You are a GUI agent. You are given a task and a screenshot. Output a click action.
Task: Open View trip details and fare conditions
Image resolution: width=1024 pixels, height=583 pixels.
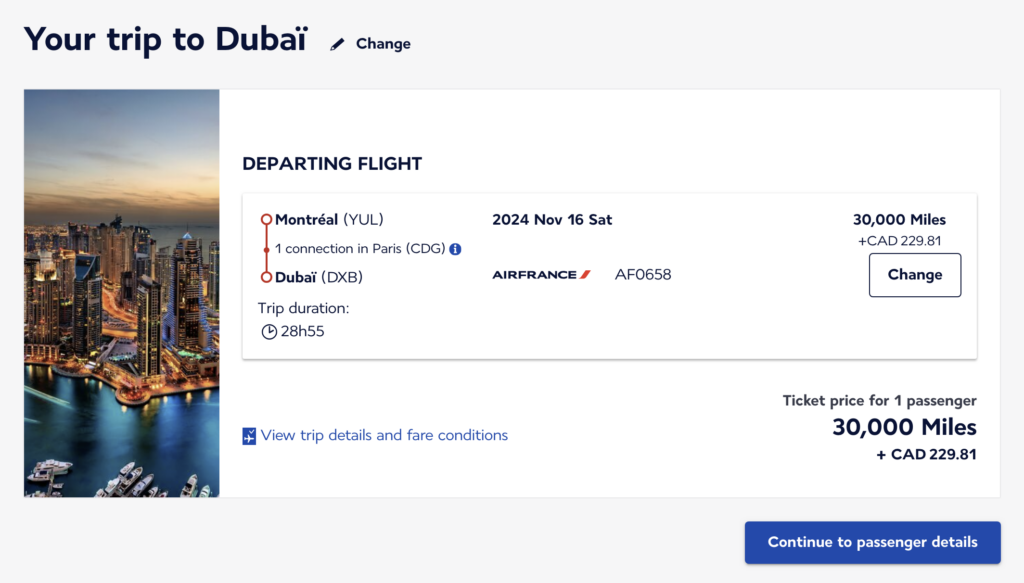384,435
